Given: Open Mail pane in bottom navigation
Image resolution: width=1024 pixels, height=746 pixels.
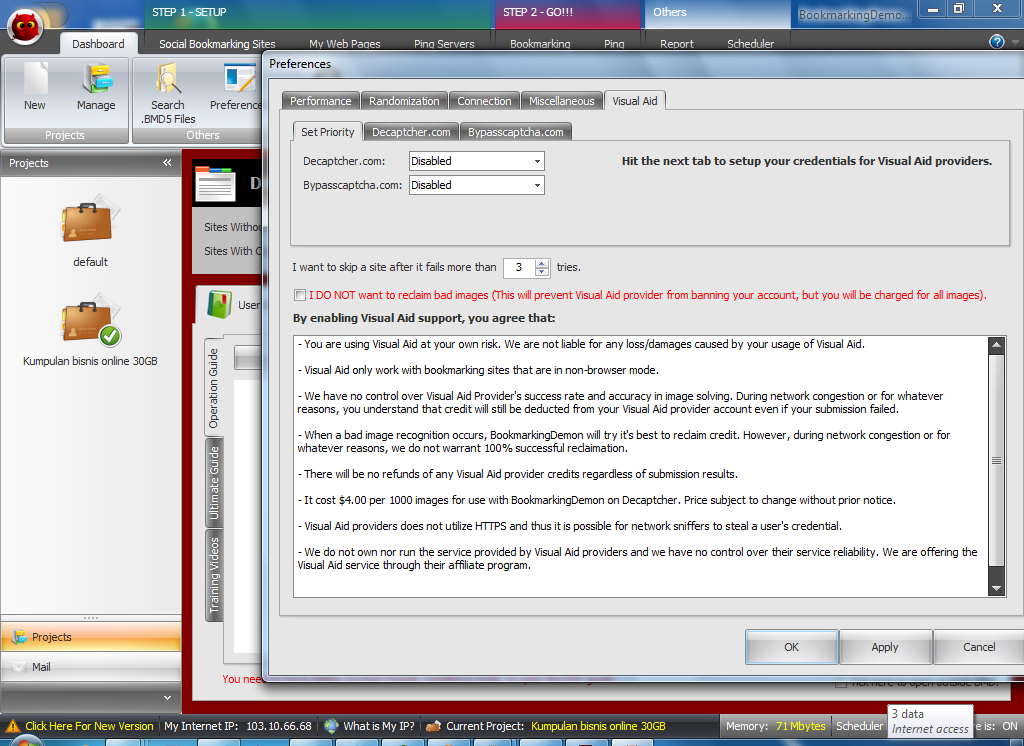Looking at the screenshot, I should 91,667.
